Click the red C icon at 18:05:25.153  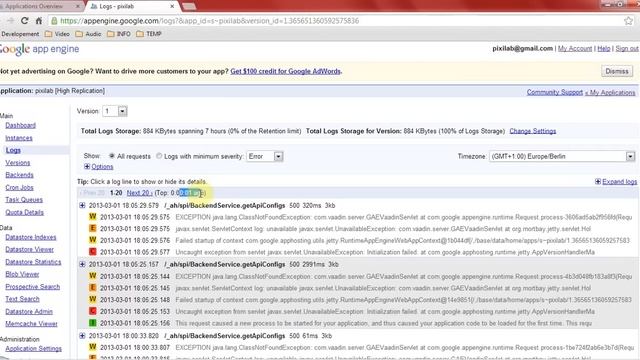93,311
